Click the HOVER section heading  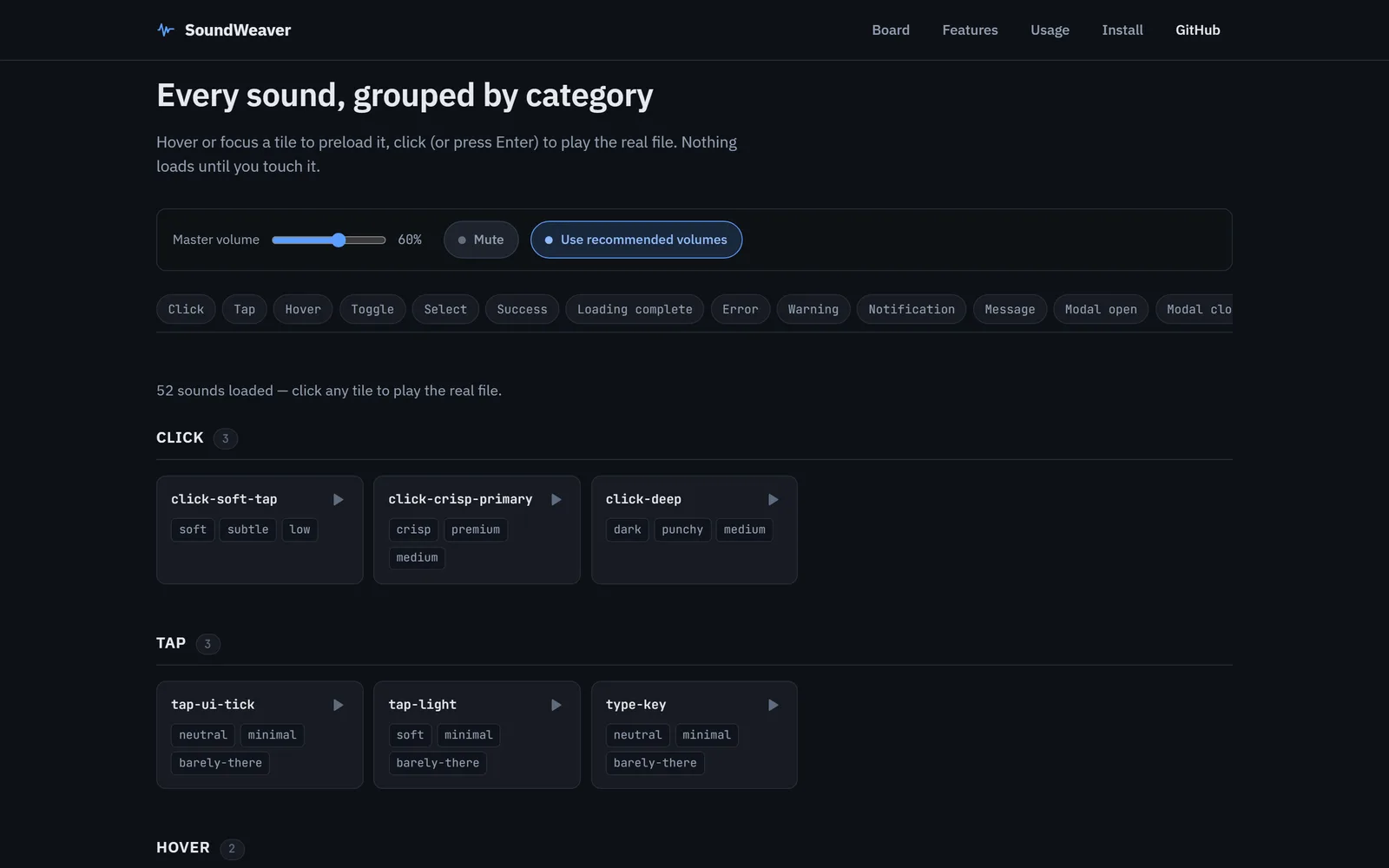pos(183,848)
